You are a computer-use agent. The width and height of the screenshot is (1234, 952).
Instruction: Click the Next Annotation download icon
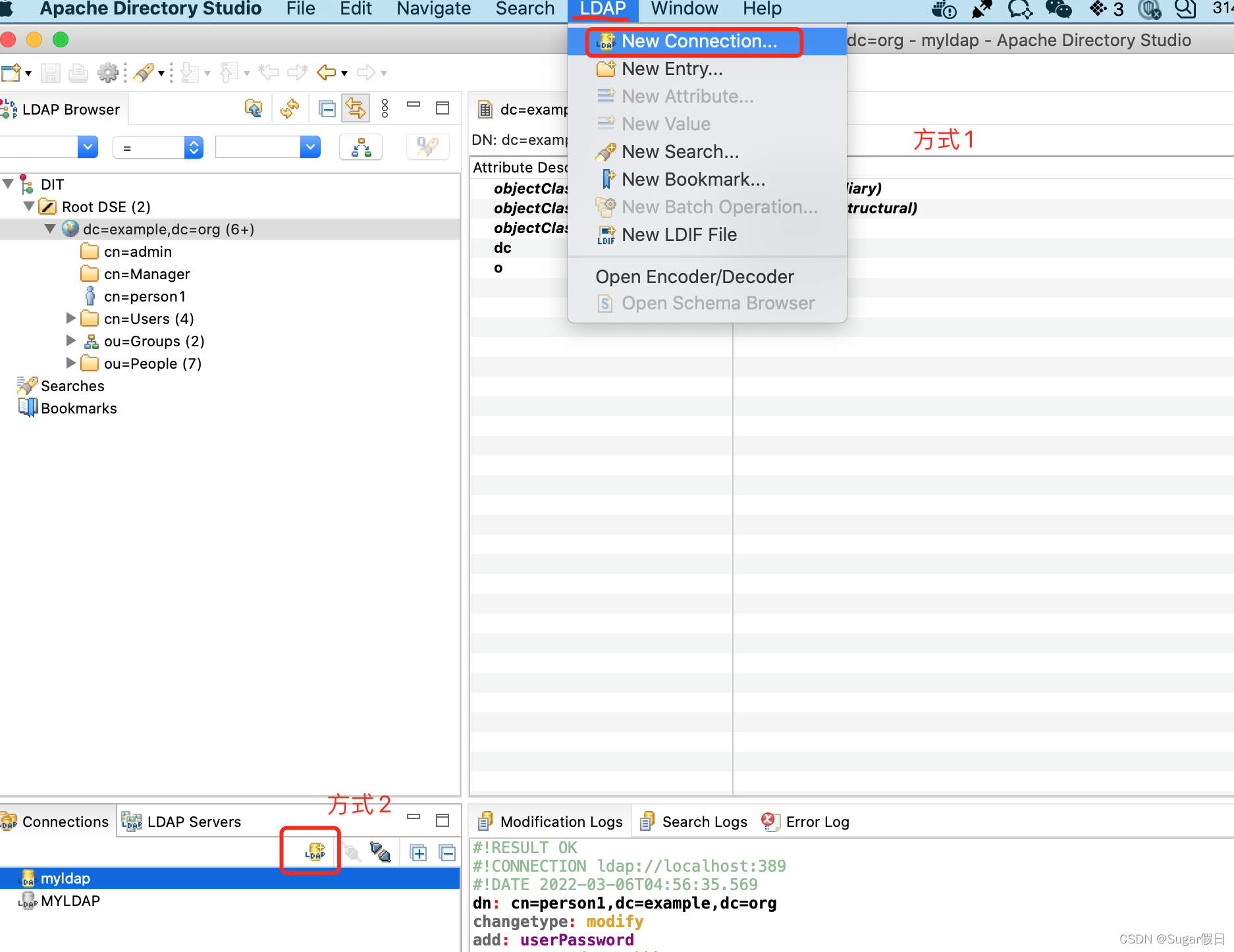click(x=190, y=72)
